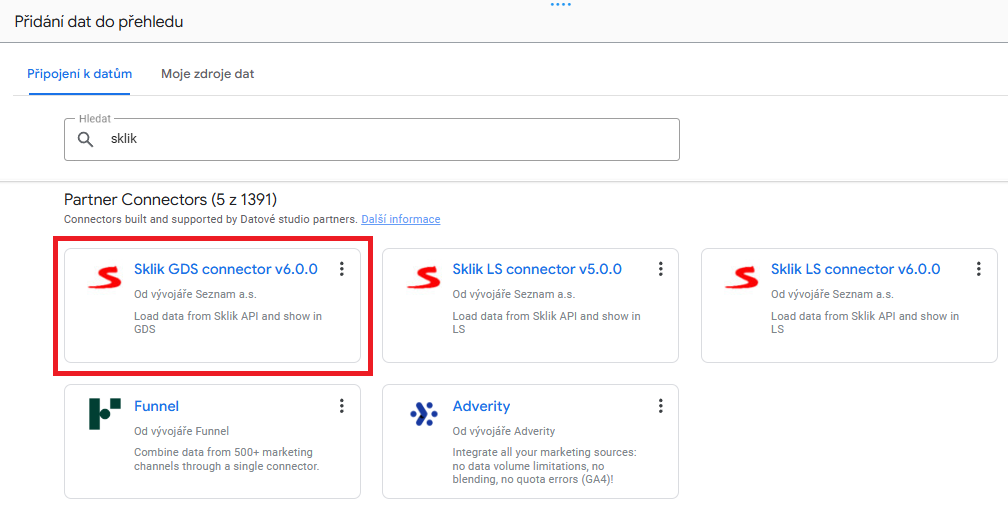1008x532 pixels.
Task: Click the Sklik LS connector v5.0.0 logo
Action: (424, 277)
